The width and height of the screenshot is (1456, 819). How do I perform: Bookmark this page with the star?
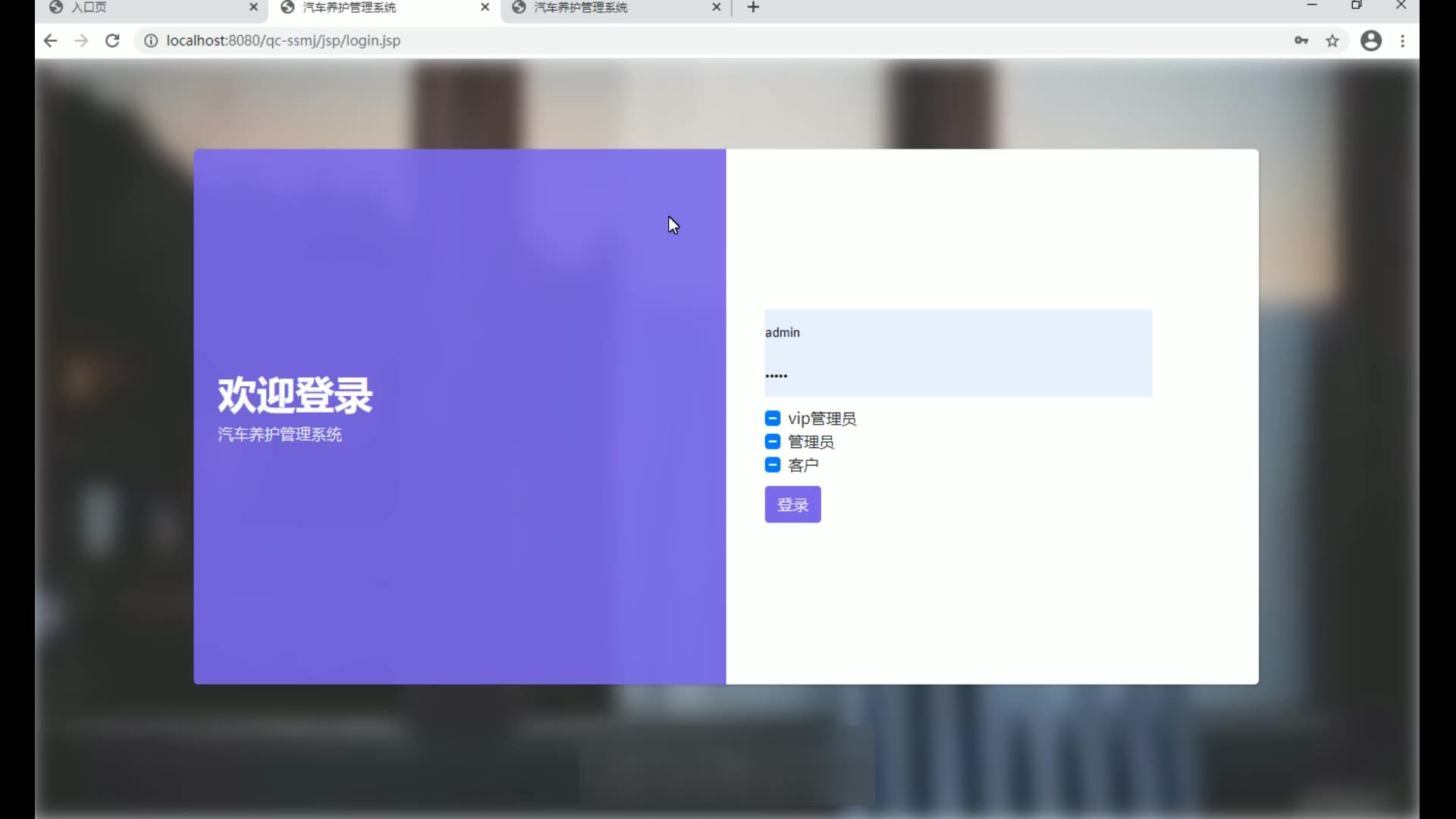[x=1332, y=41]
